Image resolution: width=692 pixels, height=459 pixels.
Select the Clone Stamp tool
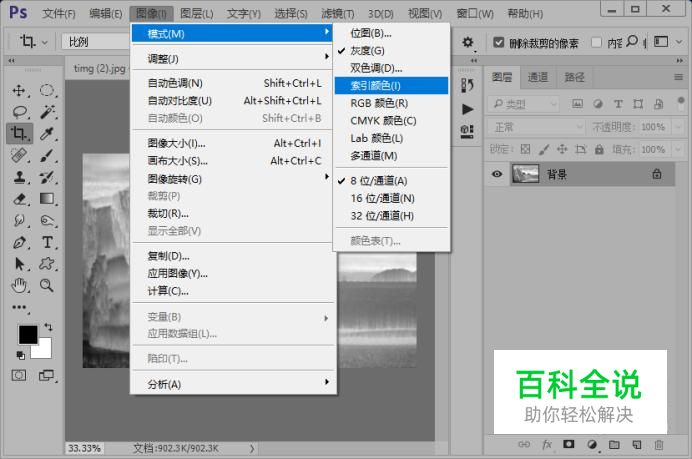click(19, 177)
